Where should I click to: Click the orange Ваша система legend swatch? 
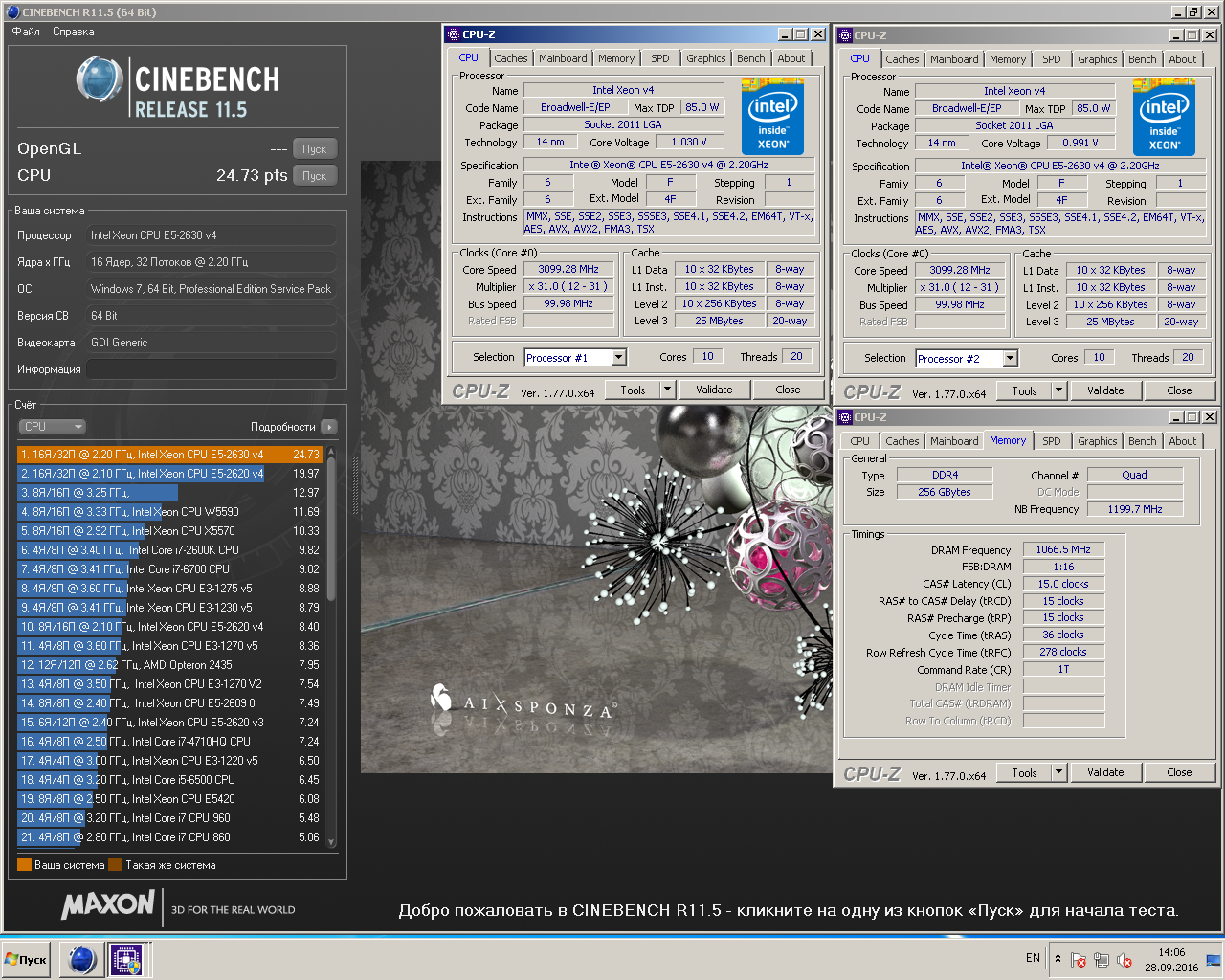pos(25,865)
